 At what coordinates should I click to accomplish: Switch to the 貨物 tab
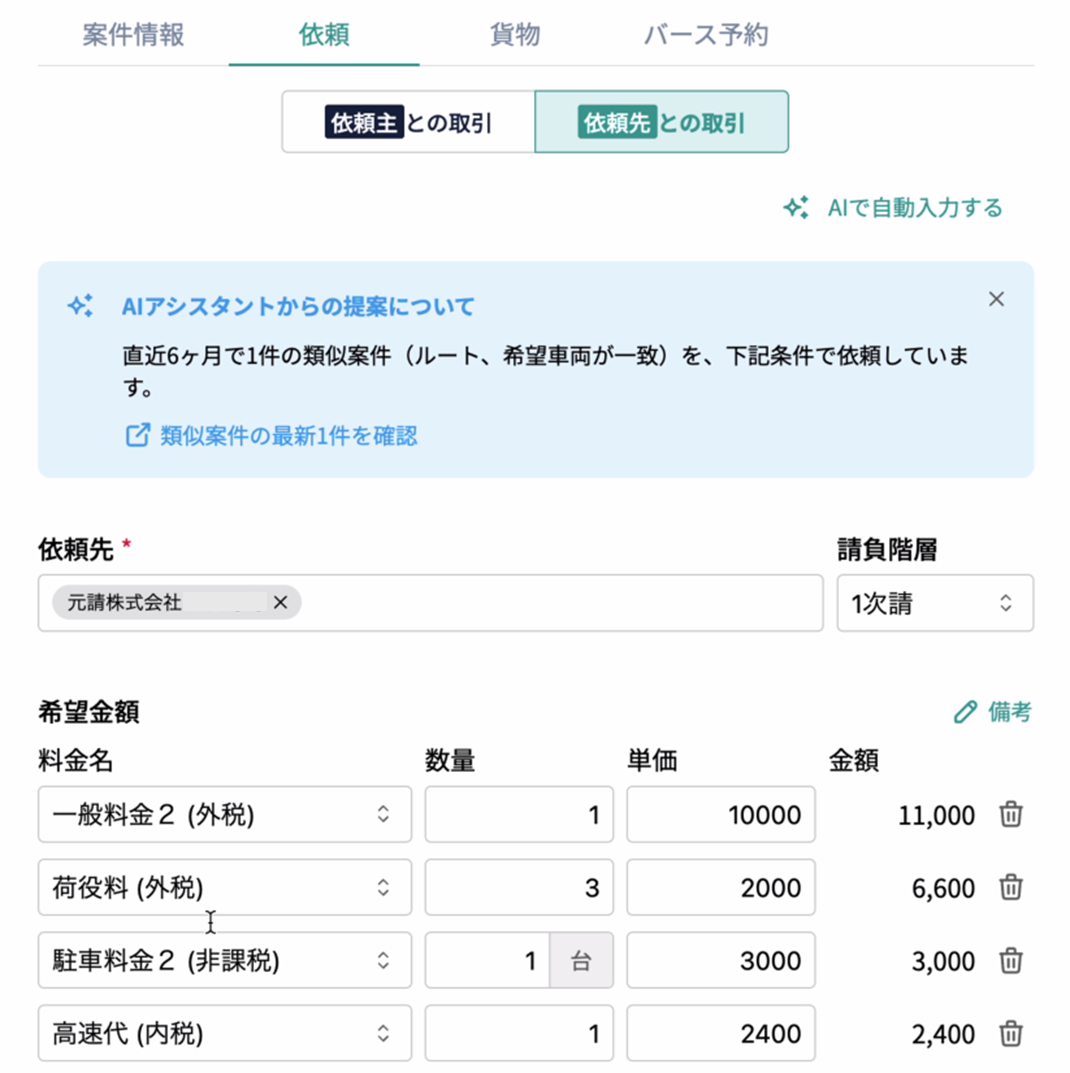[x=515, y=35]
